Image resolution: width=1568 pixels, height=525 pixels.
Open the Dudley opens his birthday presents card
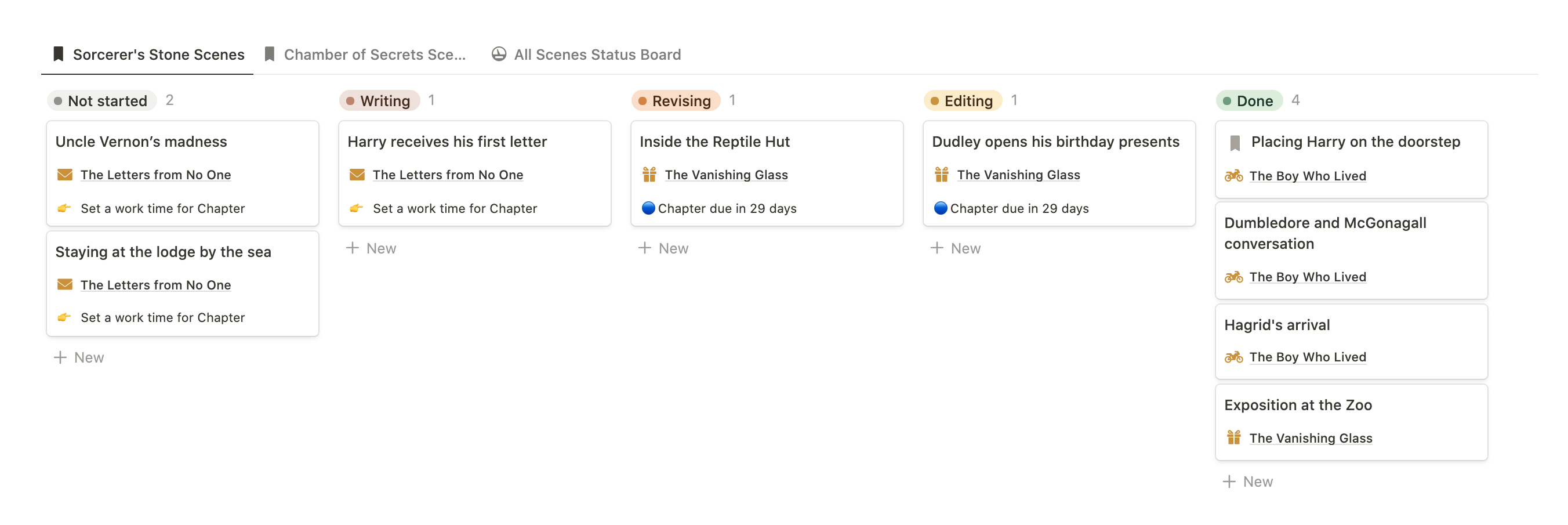pyautogui.click(x=1058, y=173)
